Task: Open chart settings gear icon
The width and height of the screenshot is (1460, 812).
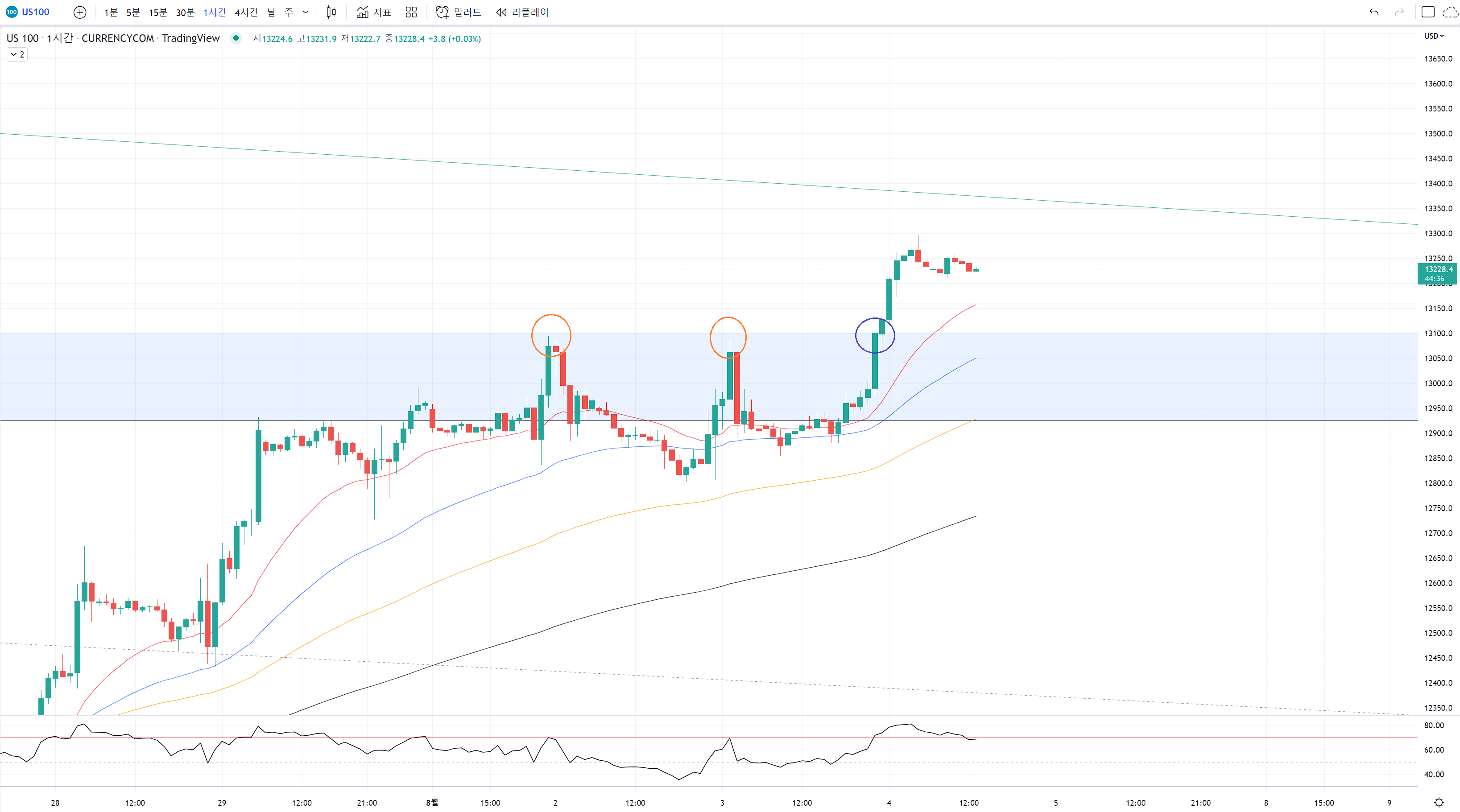Action: (1439, 802)
